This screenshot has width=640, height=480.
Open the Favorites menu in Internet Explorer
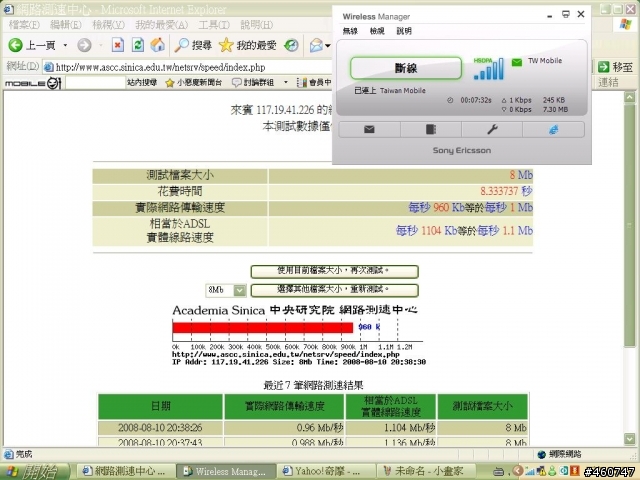(162, 25)
